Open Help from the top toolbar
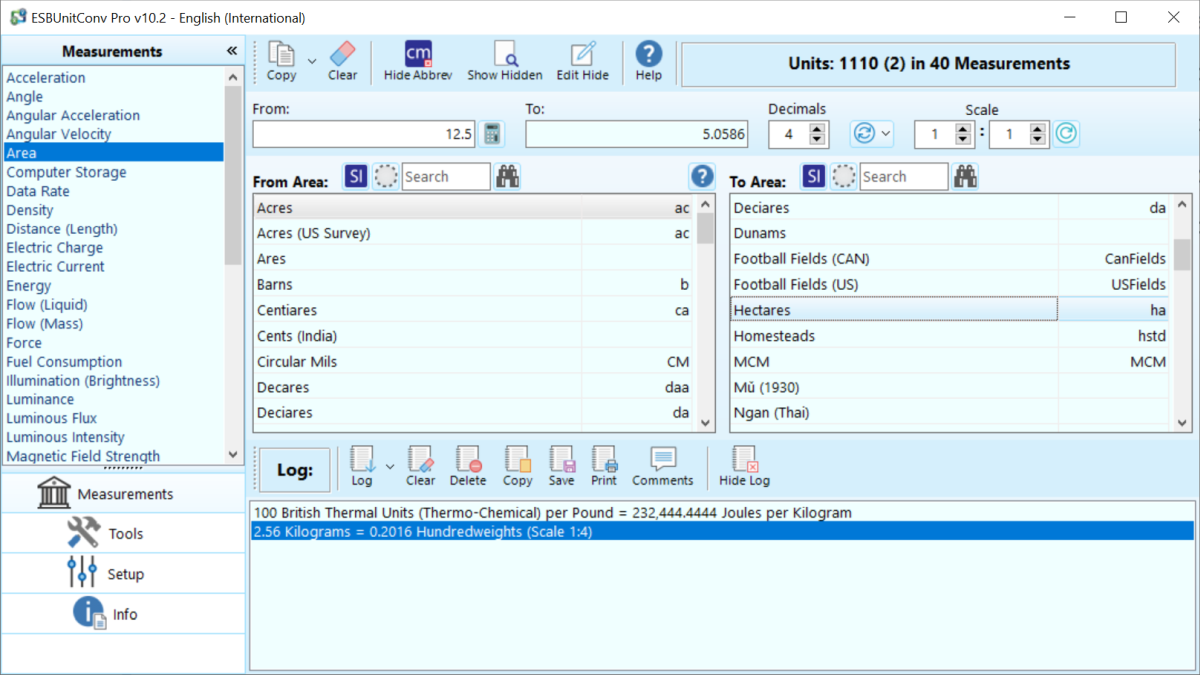The image size is (1200, 675). (649, 62)
